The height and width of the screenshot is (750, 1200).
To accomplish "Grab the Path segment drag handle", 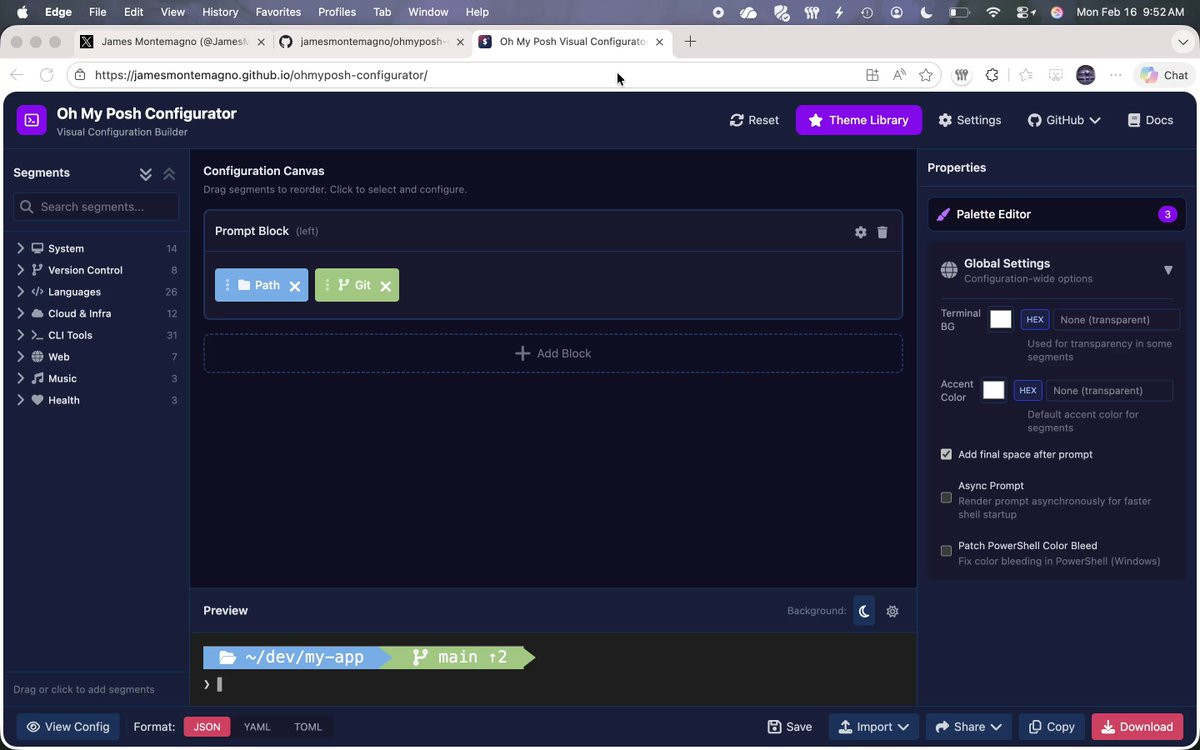I will pos(227,285).
